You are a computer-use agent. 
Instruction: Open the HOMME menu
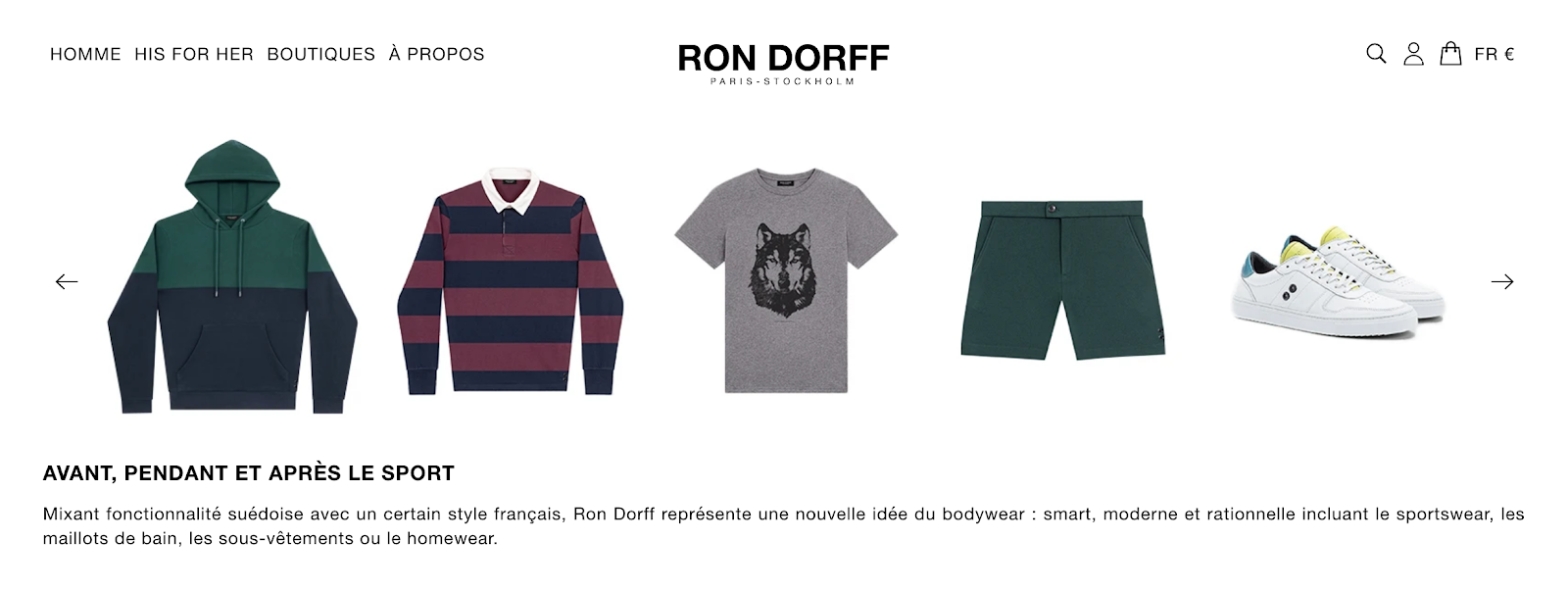click(85, 55)
